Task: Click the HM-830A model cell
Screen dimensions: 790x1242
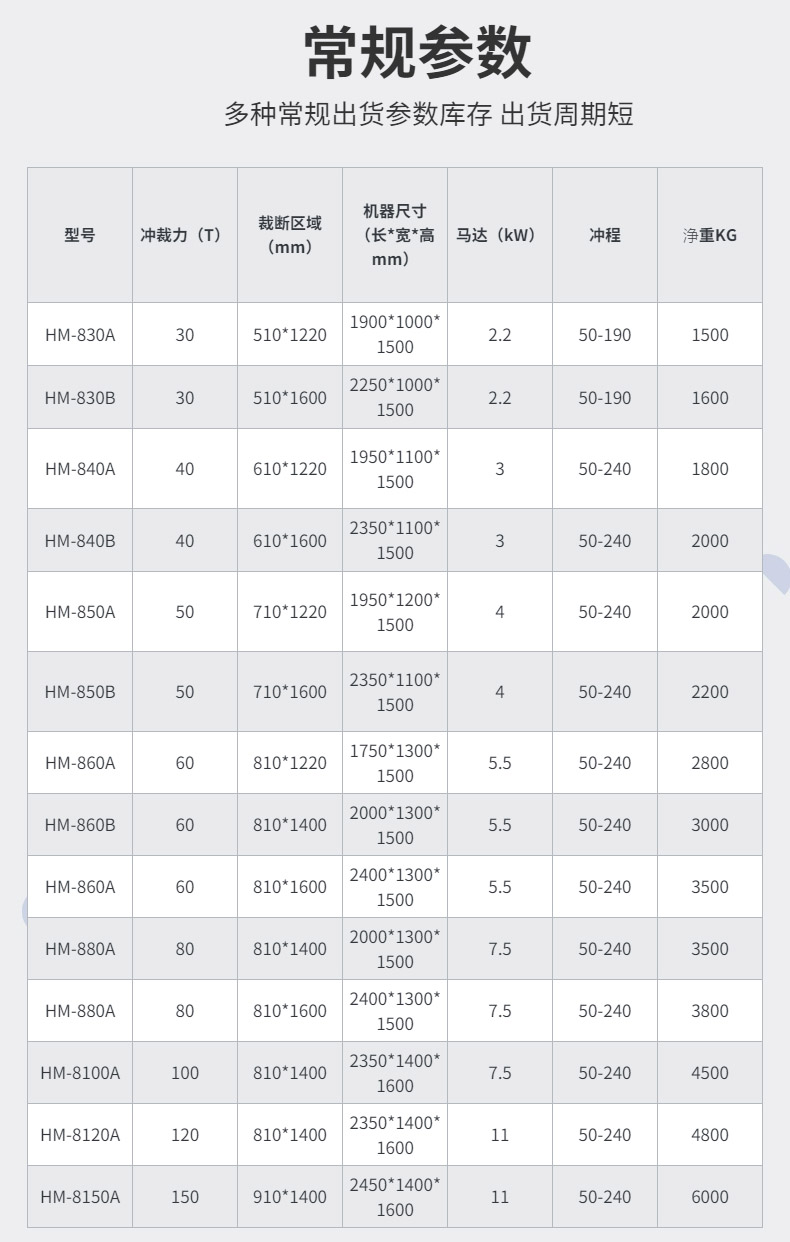Action: (80, 335)
